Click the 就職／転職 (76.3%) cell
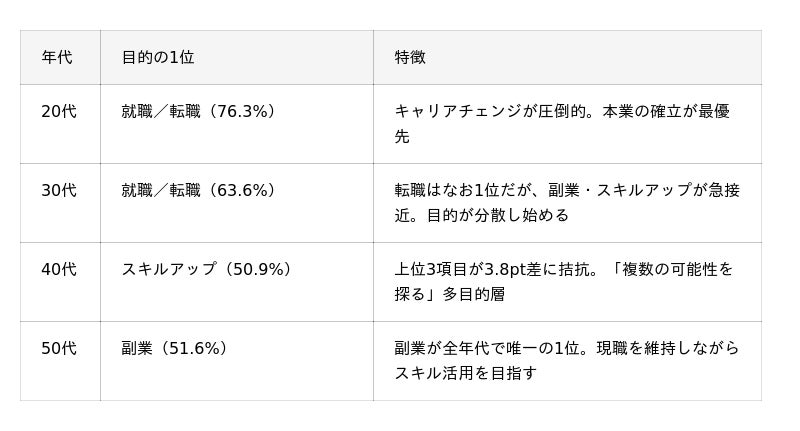 point(198,112)
